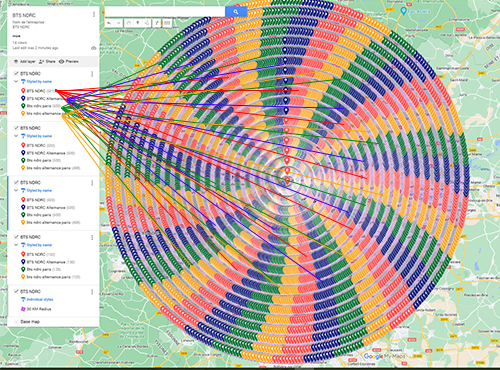Click the 'Last edit was 2 minutes ago' text
Viewport: 500px width, 370px height.
point(35,48)
